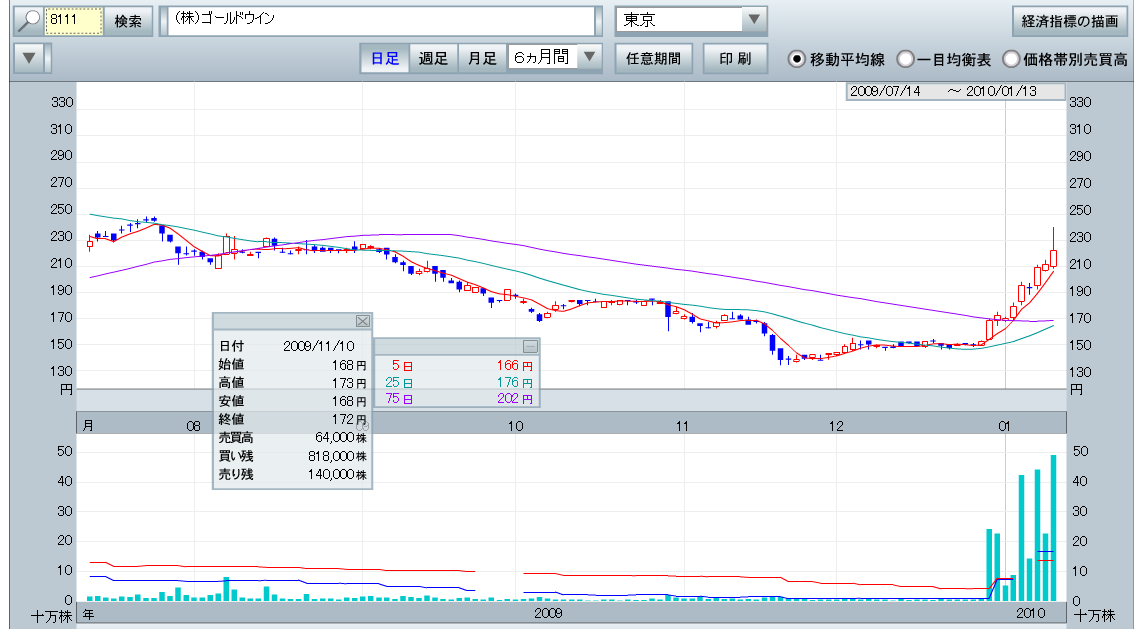Switch to the 日足 daily chart tab
Image resolution: width=1141 pixels, height=629 pixels.
coord(385,58)
